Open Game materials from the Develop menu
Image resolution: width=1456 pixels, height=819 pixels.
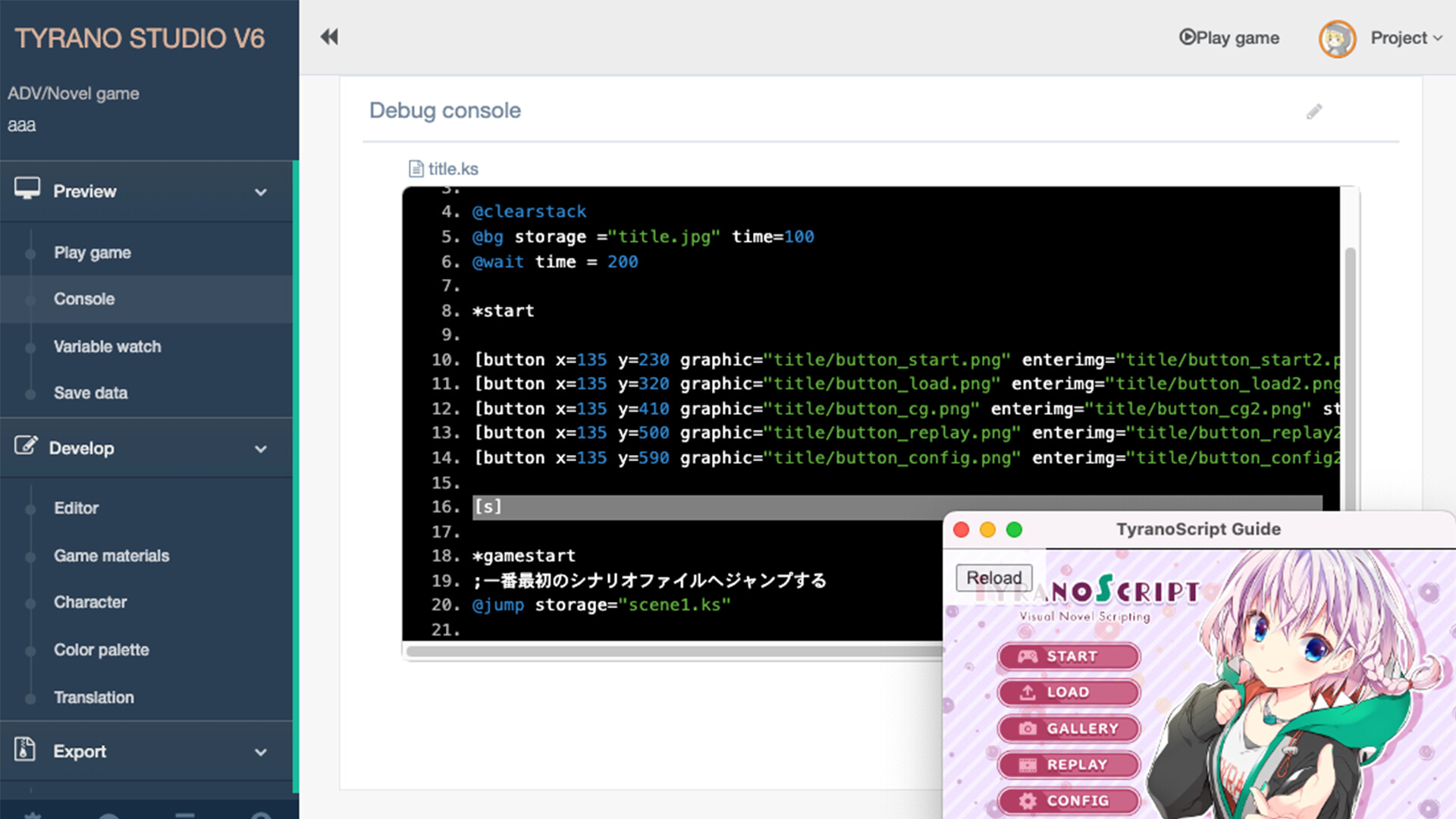tap(111, 555)
